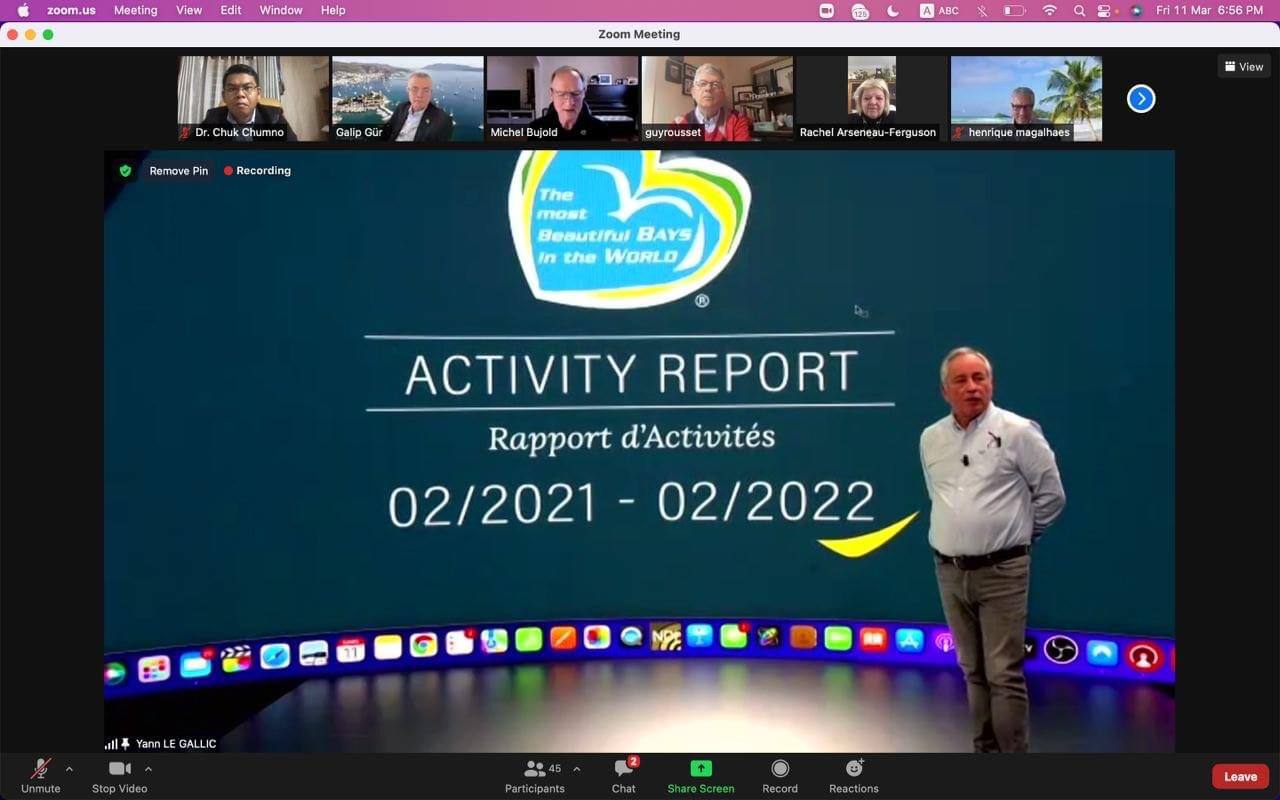Open Control Center
Image resolution: width=1280 pixels, height=800 pixels.
tap(1105, 10)
